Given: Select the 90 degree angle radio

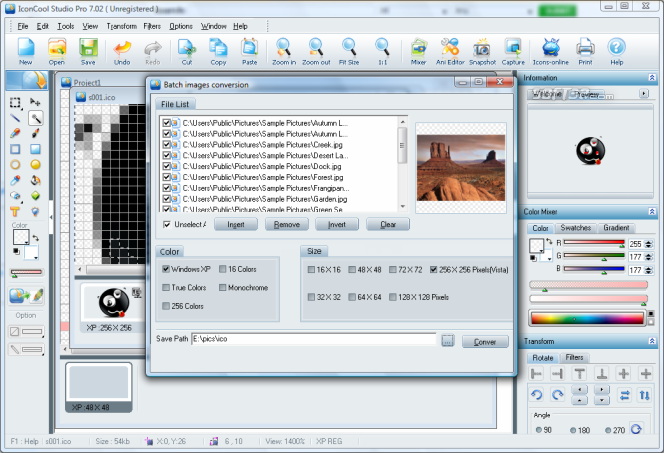Looking at the screenshot, I should 539,430.
